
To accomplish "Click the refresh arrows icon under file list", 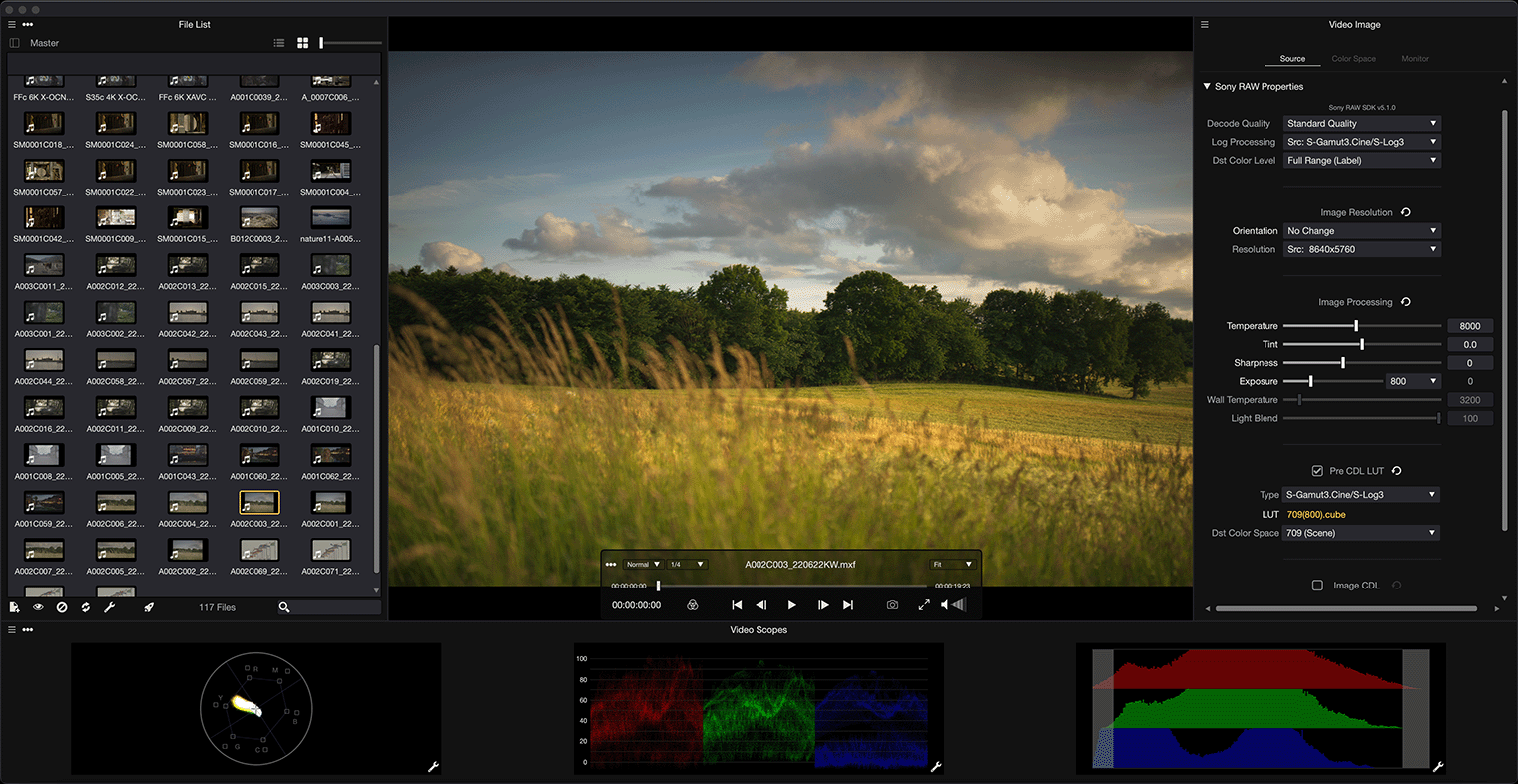I will pos(86,607).
